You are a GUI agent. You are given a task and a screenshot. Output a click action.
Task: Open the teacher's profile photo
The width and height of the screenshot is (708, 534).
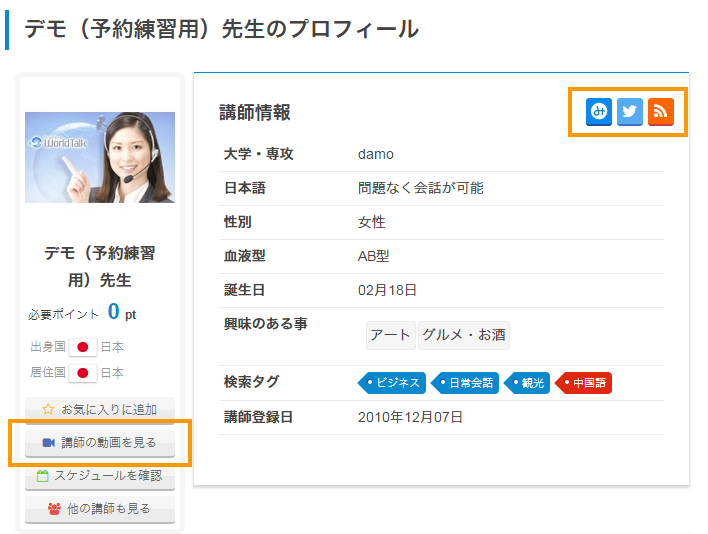100,158
